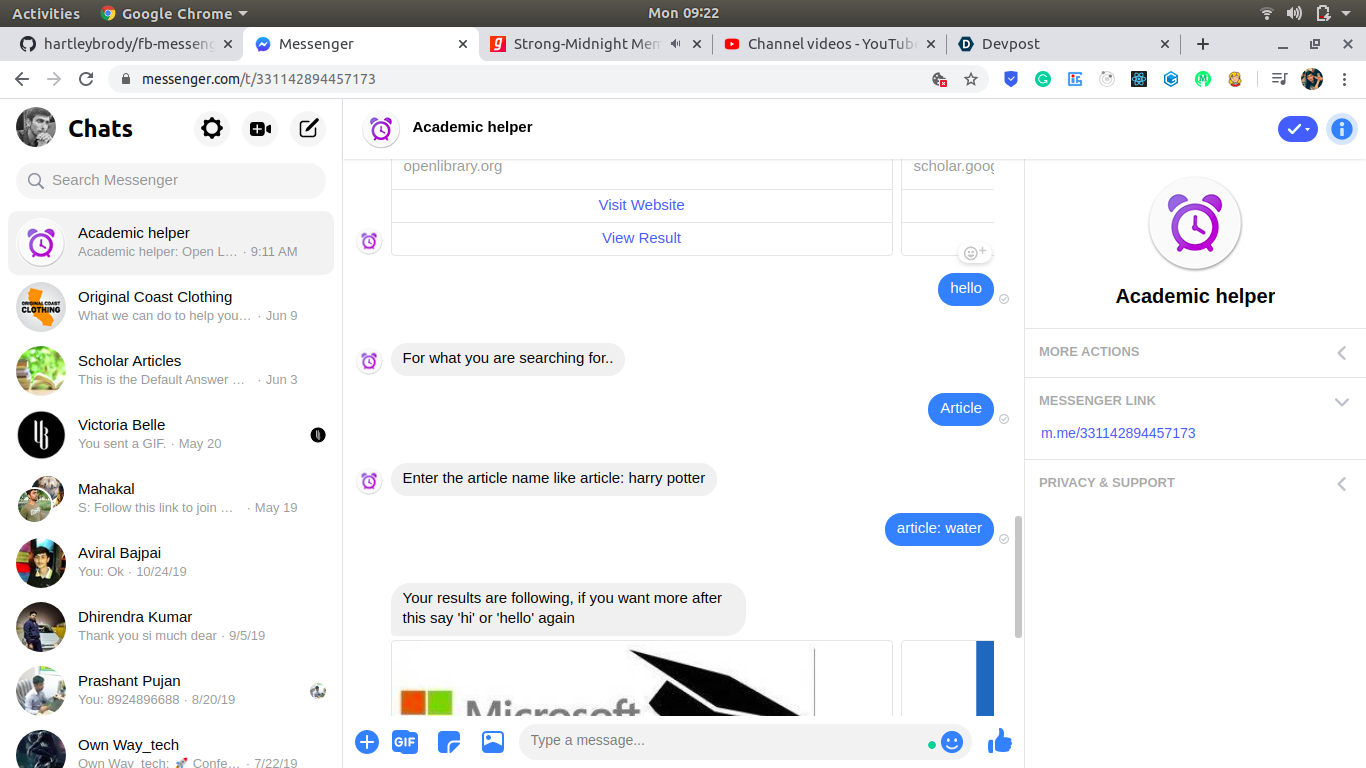Open the Microsoft result thumbnail
The image size is (1366, 768).
tap(642, 678)
